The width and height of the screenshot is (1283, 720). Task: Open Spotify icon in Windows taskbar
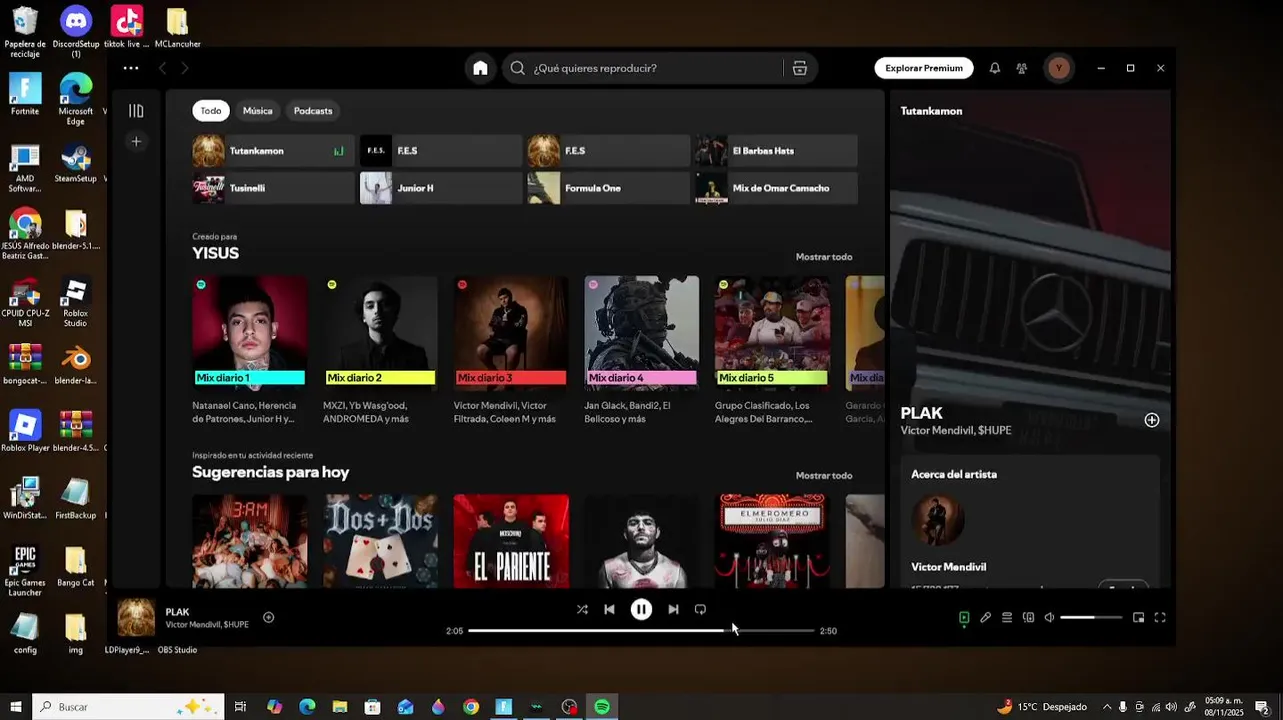pos(602,707)
